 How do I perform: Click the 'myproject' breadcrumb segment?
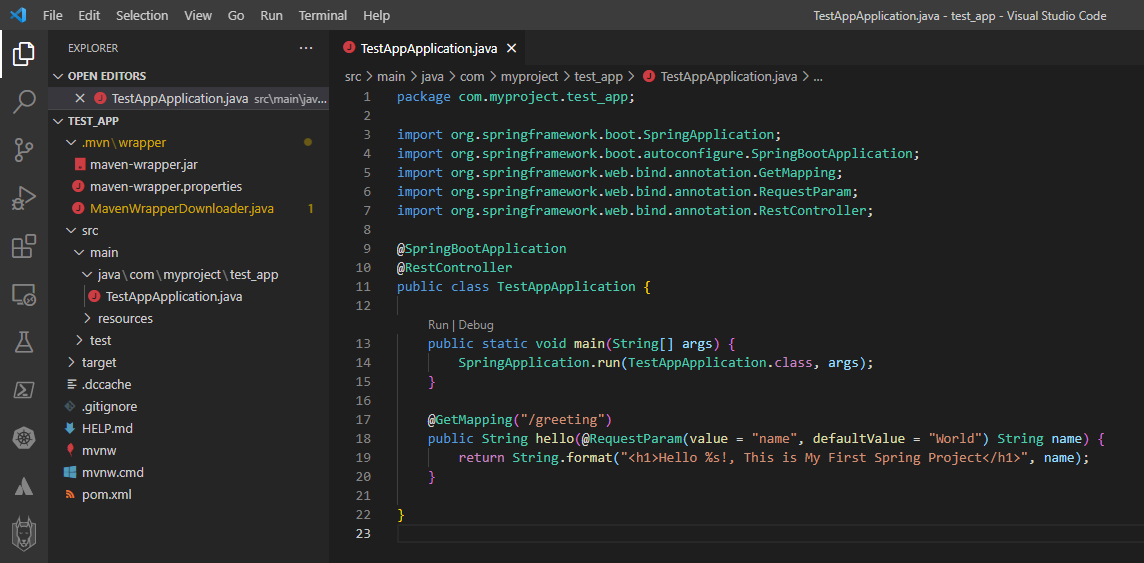coord(529,77)
